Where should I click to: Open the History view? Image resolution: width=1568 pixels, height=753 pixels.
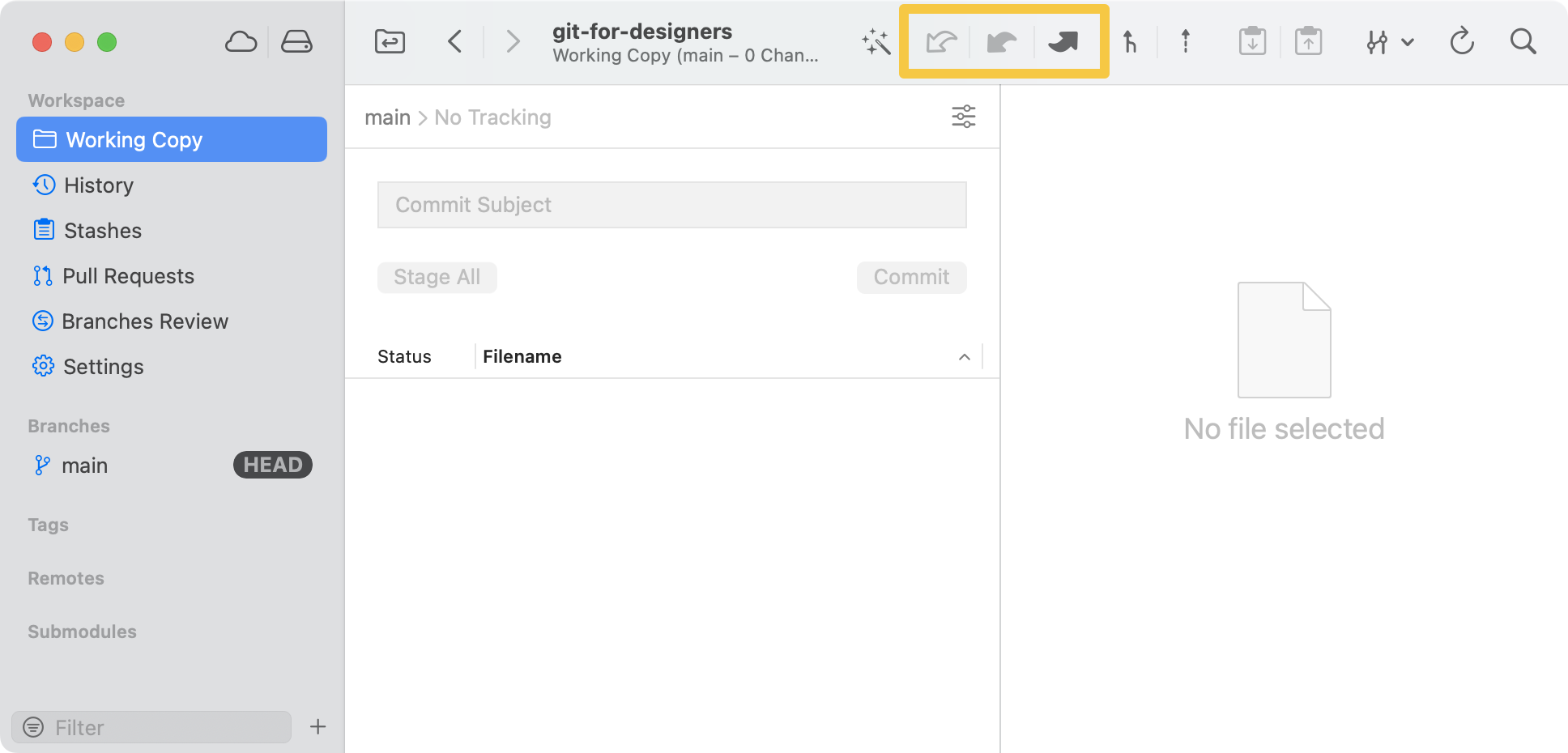click(98, 185)
